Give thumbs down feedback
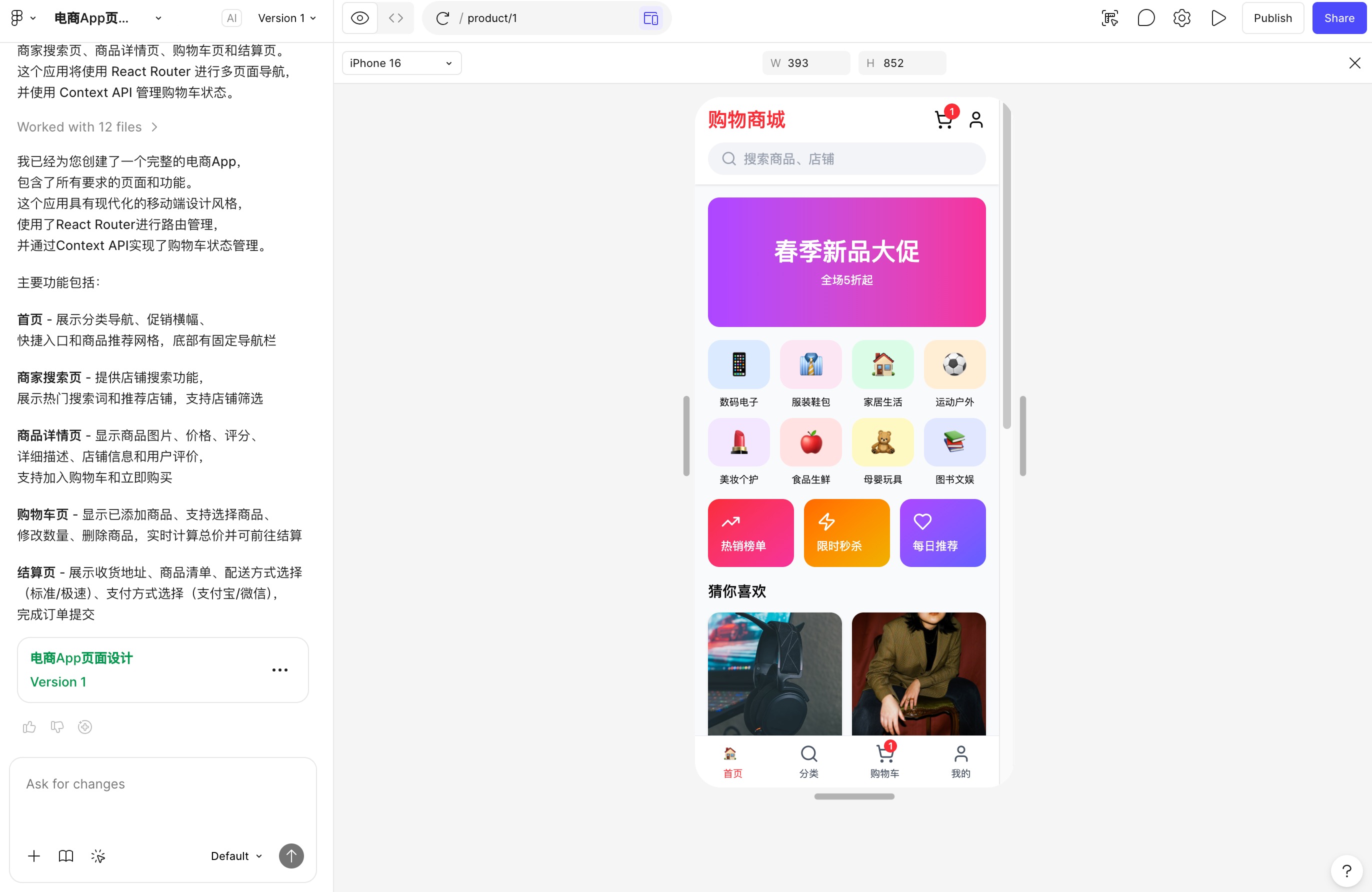 click(x=57, y=727)
